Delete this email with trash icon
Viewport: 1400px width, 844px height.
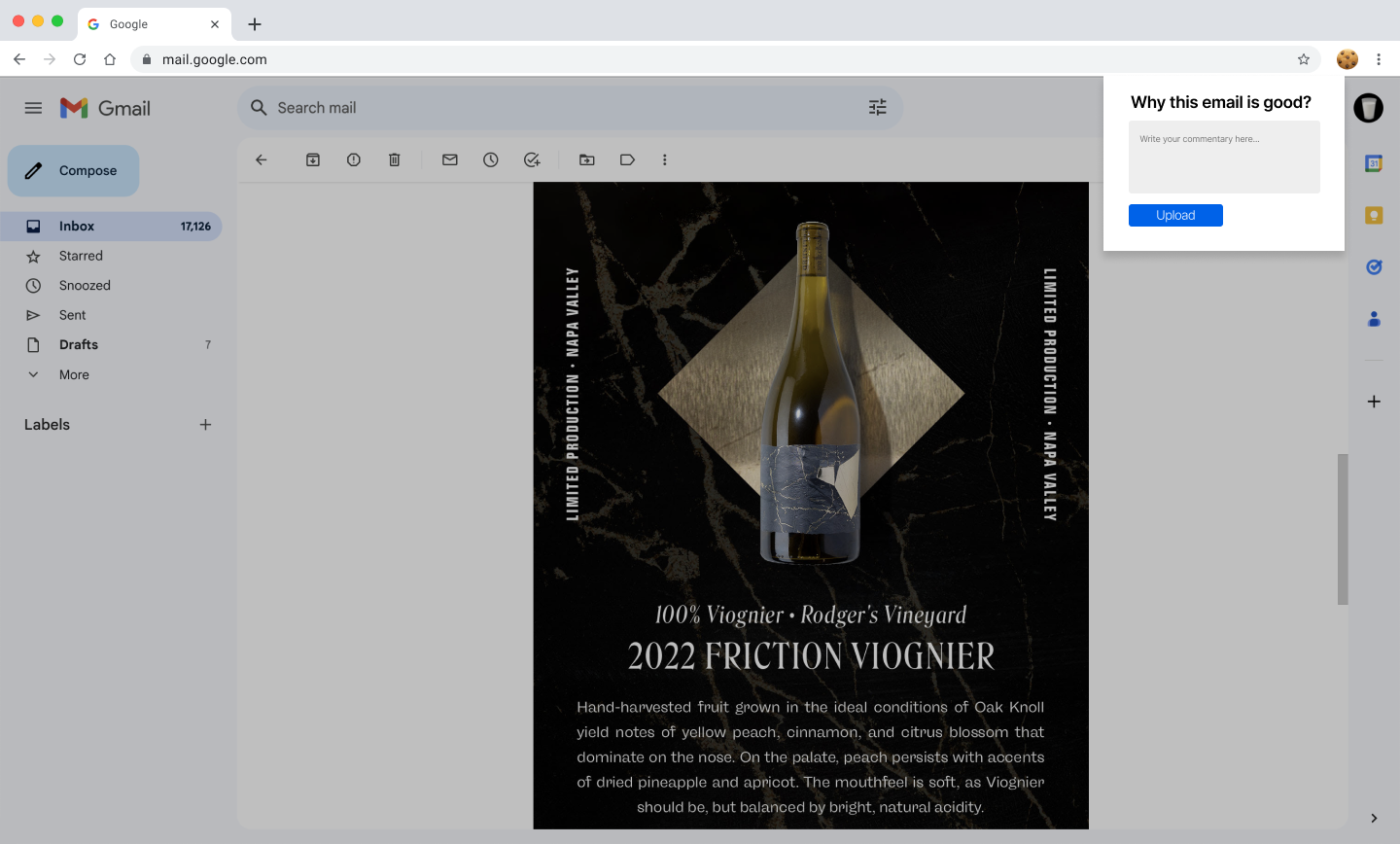point(395,159)
